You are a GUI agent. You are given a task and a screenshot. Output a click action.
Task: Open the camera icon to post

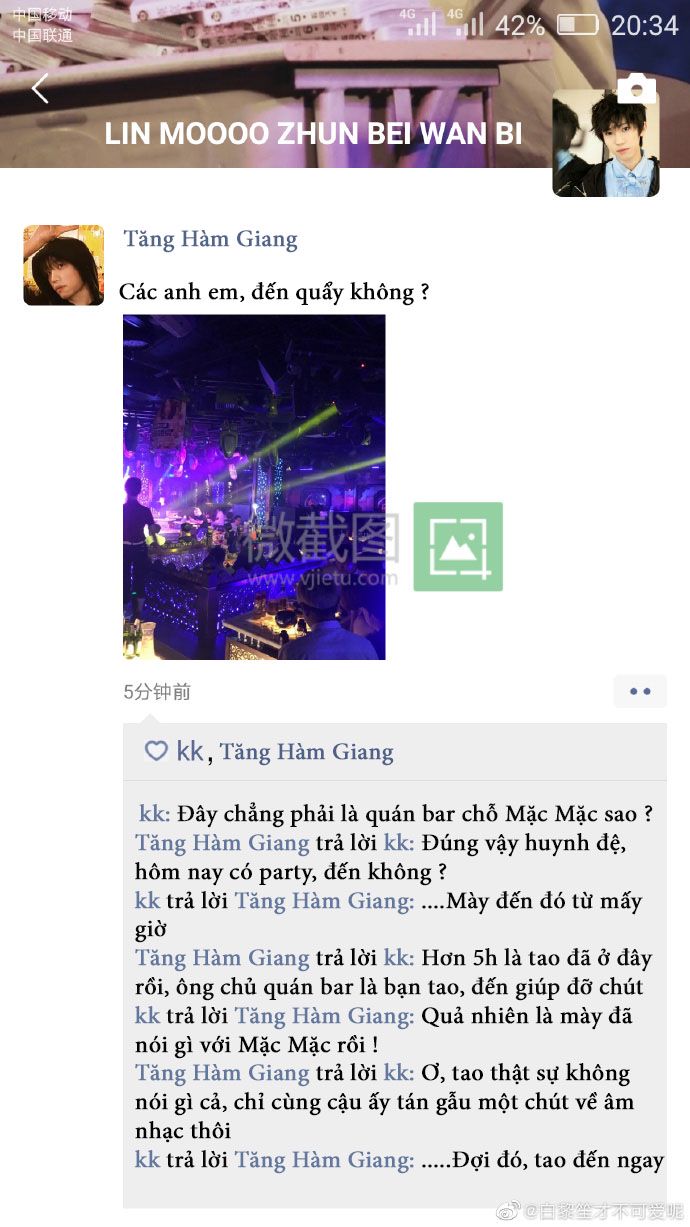(636, 89)
